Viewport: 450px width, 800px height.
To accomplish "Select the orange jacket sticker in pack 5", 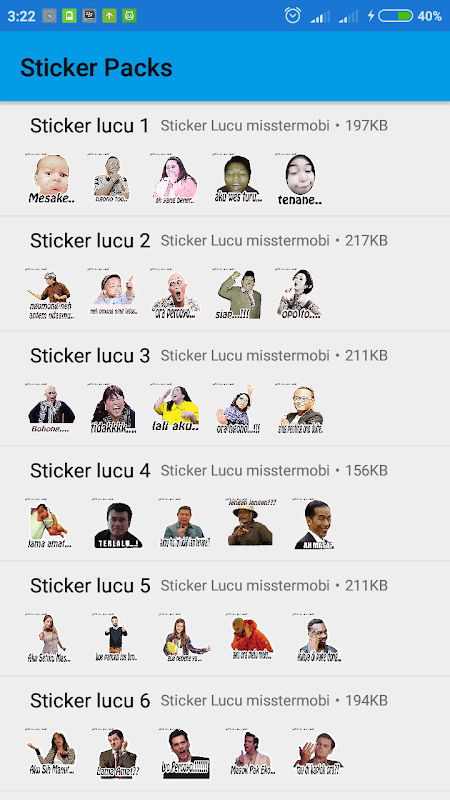I will [x=251, y=638].
